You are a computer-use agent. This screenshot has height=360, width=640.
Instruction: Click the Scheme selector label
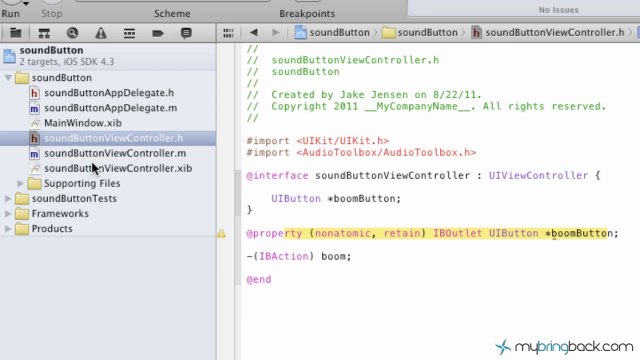(x=172, y=13)
